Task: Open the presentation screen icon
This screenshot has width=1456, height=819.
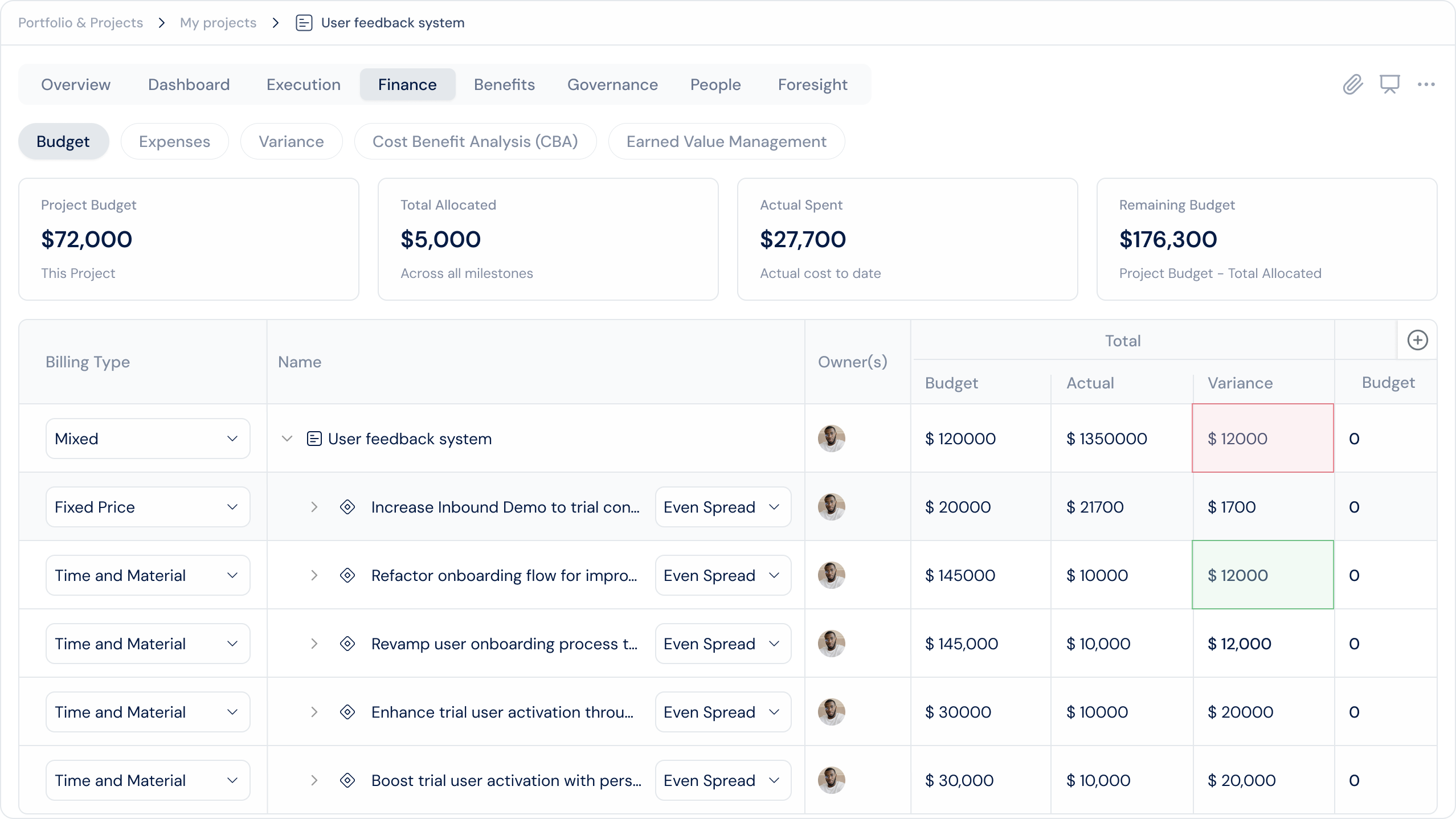Action: (x=1389, y=84)
